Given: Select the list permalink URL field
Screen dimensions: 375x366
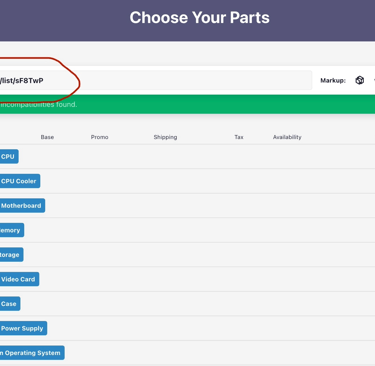Looking at the screenshot, I should 156,80.
